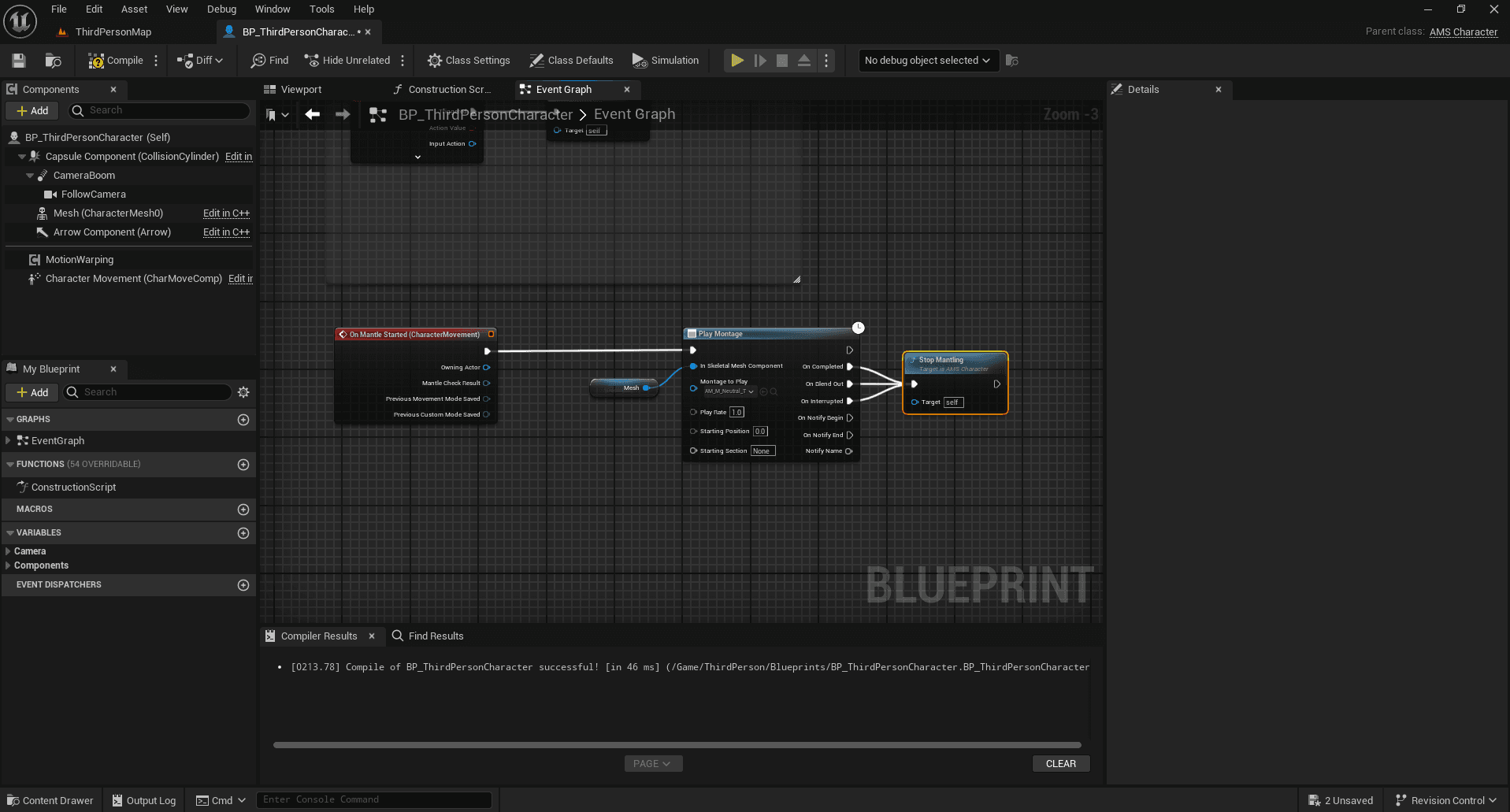Add a new graph with plus icon
The image size is (1510, 812).
[x=243, y=420]
